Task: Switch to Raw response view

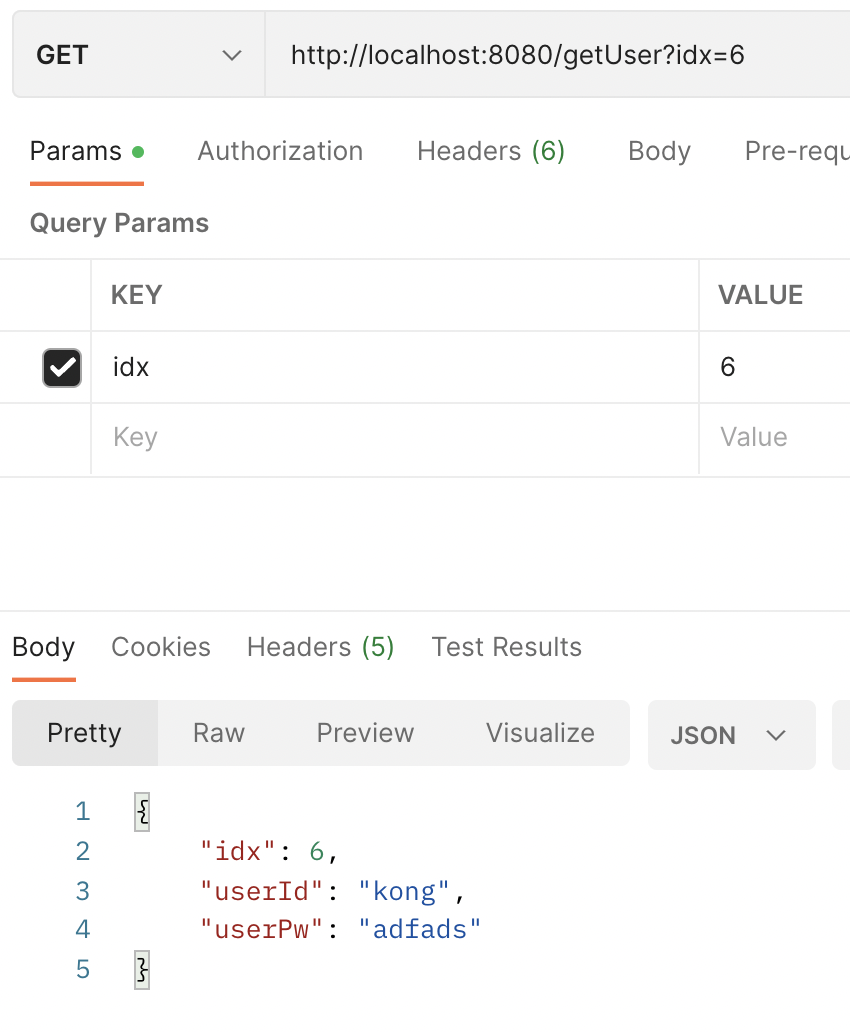Action: click(219, 733)
